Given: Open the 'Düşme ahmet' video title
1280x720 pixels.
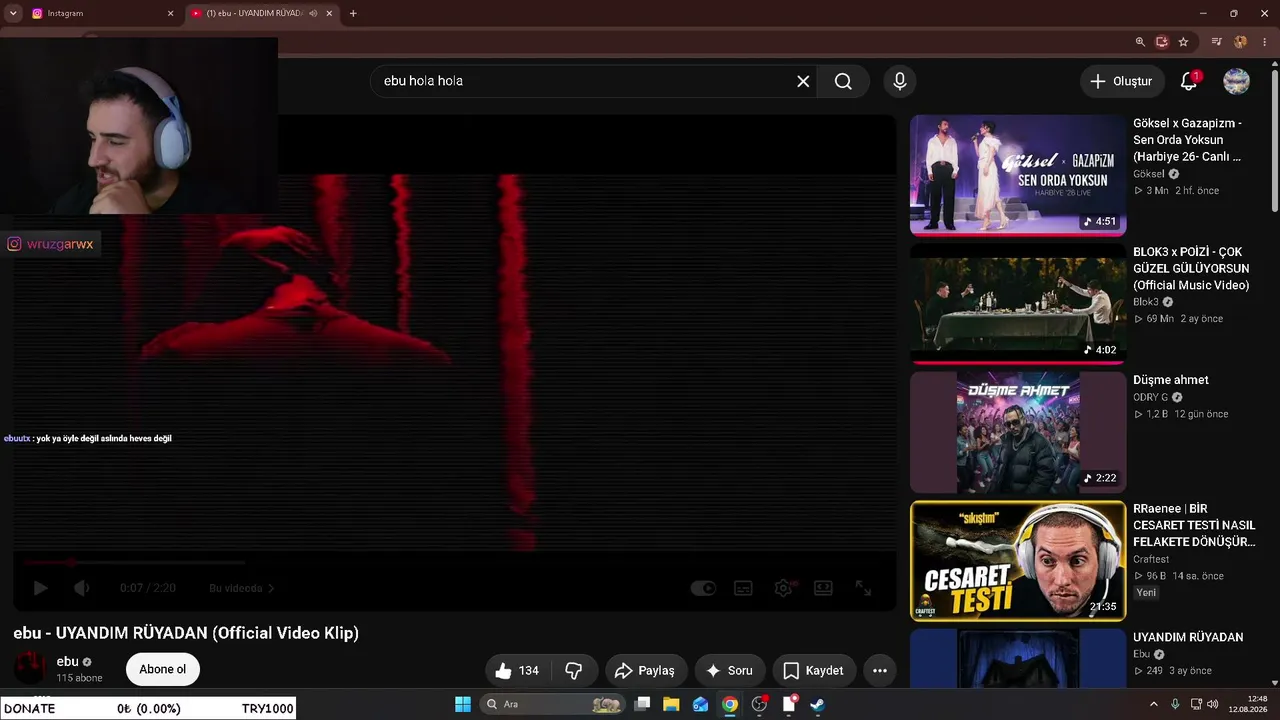Looking at the screenshot, I should pos(1171,380).
